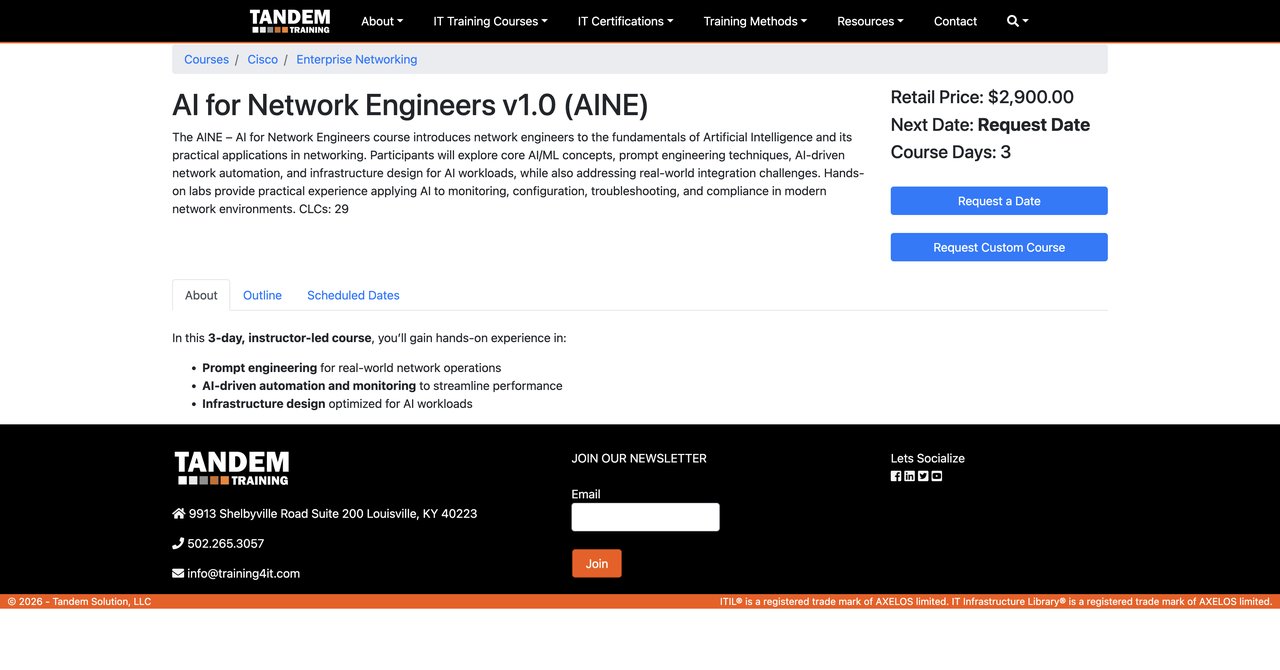
Task: Click the newsletter Join button
Action: click(x=597, y=563)
